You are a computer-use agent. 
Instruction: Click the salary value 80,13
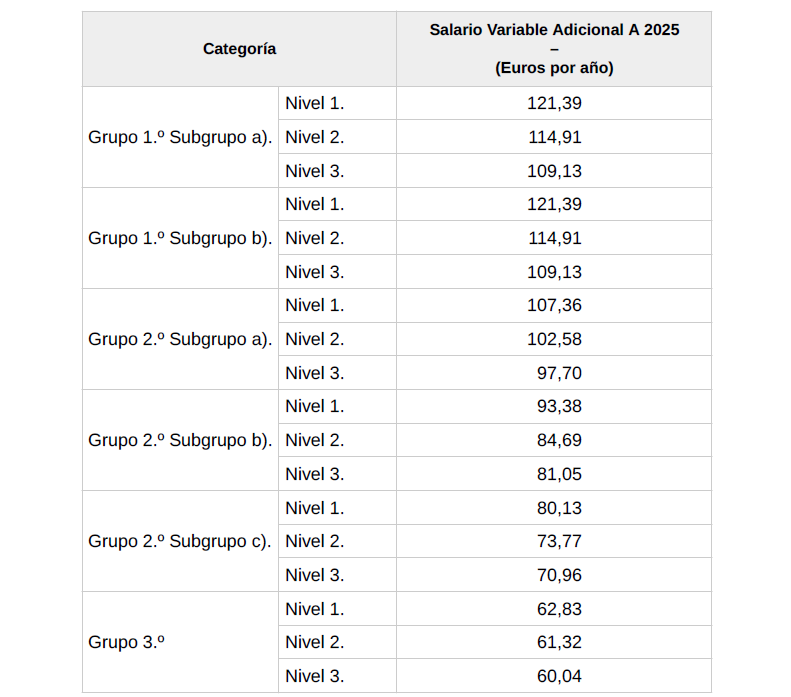558,509
